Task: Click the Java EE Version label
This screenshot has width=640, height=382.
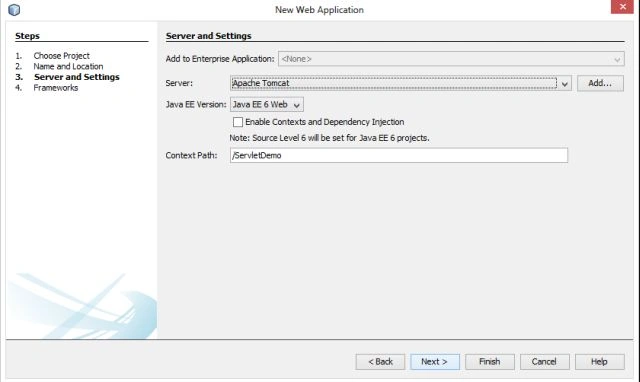Action: pyautogui.click(x=196, y=104)
